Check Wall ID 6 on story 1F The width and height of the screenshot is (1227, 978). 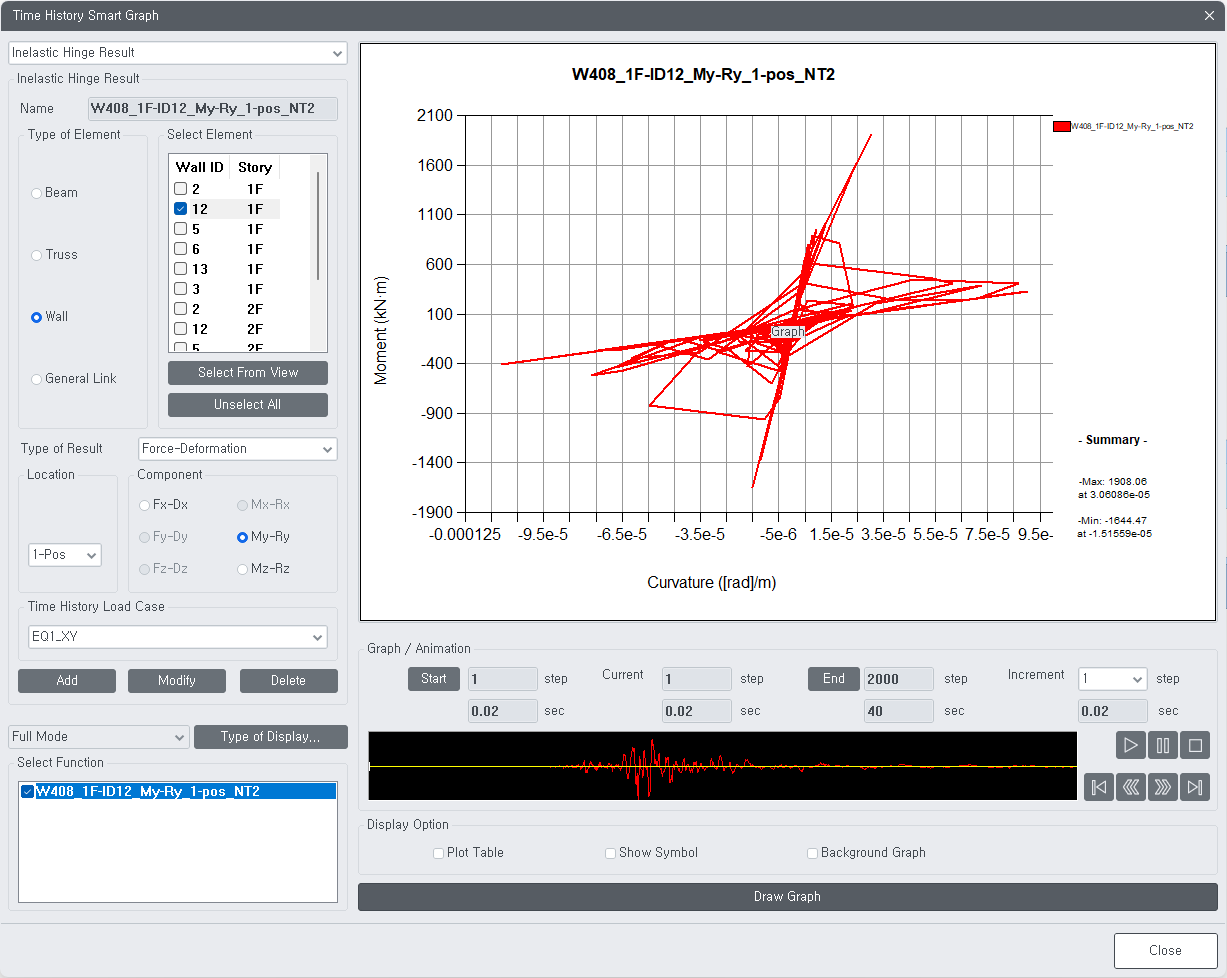[x=180, y=249]
